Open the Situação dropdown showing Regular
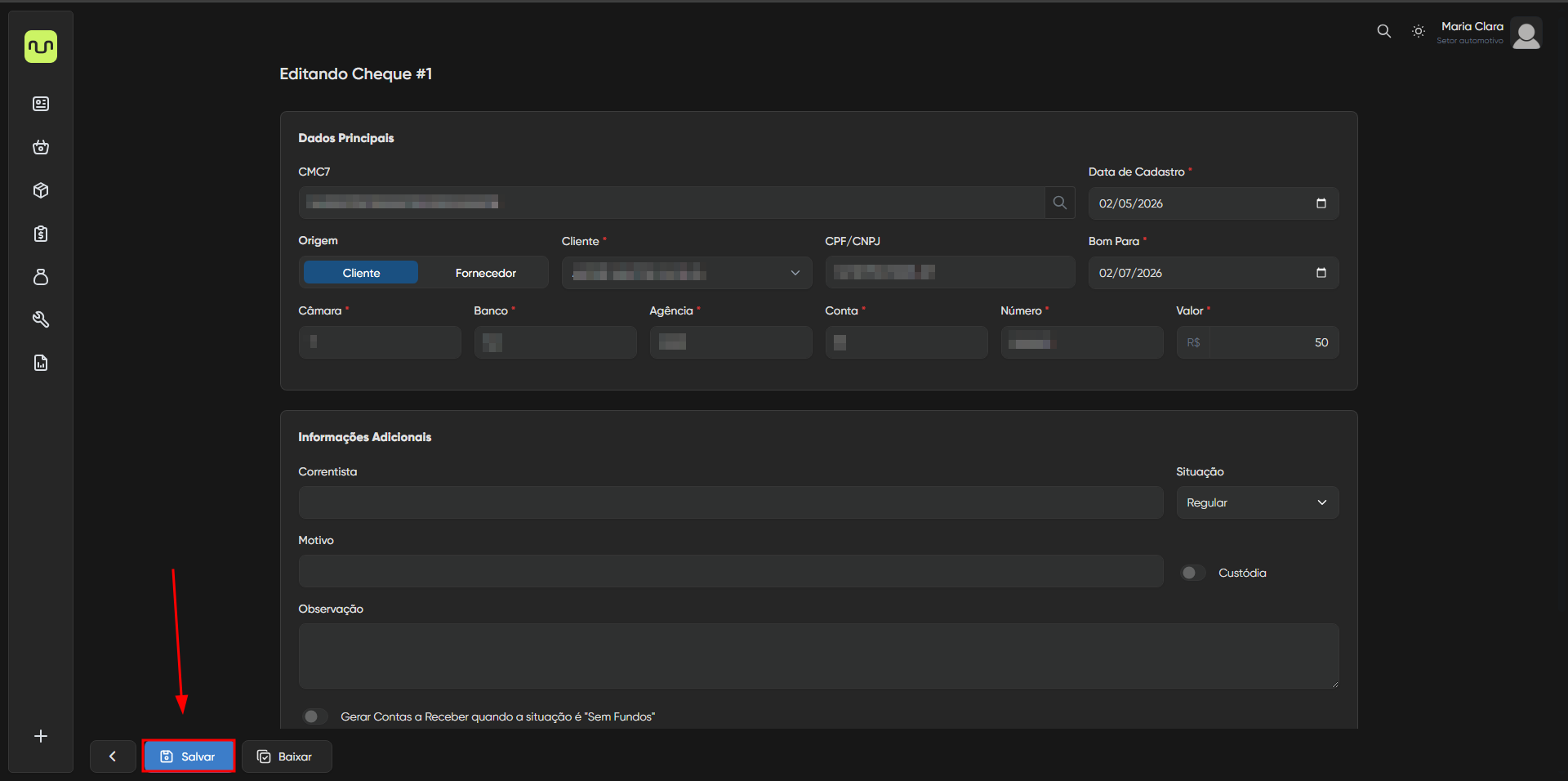The height and width of the screenshot is (781, 1568). coord(1257,502)
